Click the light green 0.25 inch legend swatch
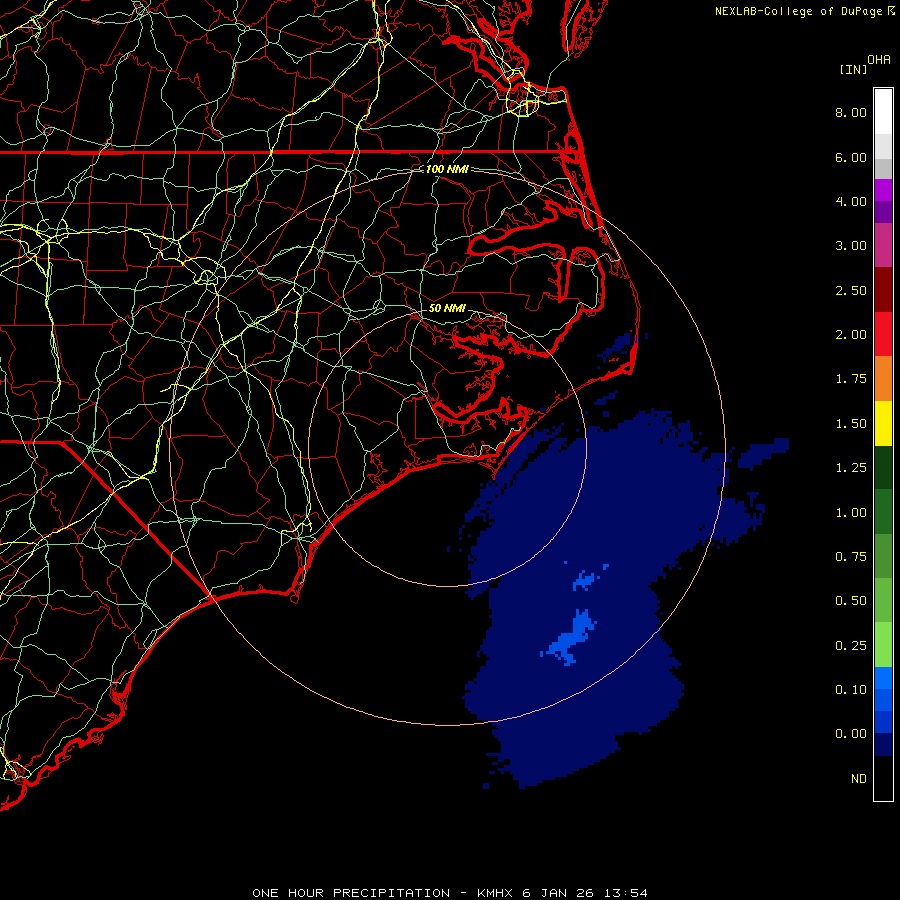Image resolution: width=900 pixels, height=900 pixels. (883, 645)
